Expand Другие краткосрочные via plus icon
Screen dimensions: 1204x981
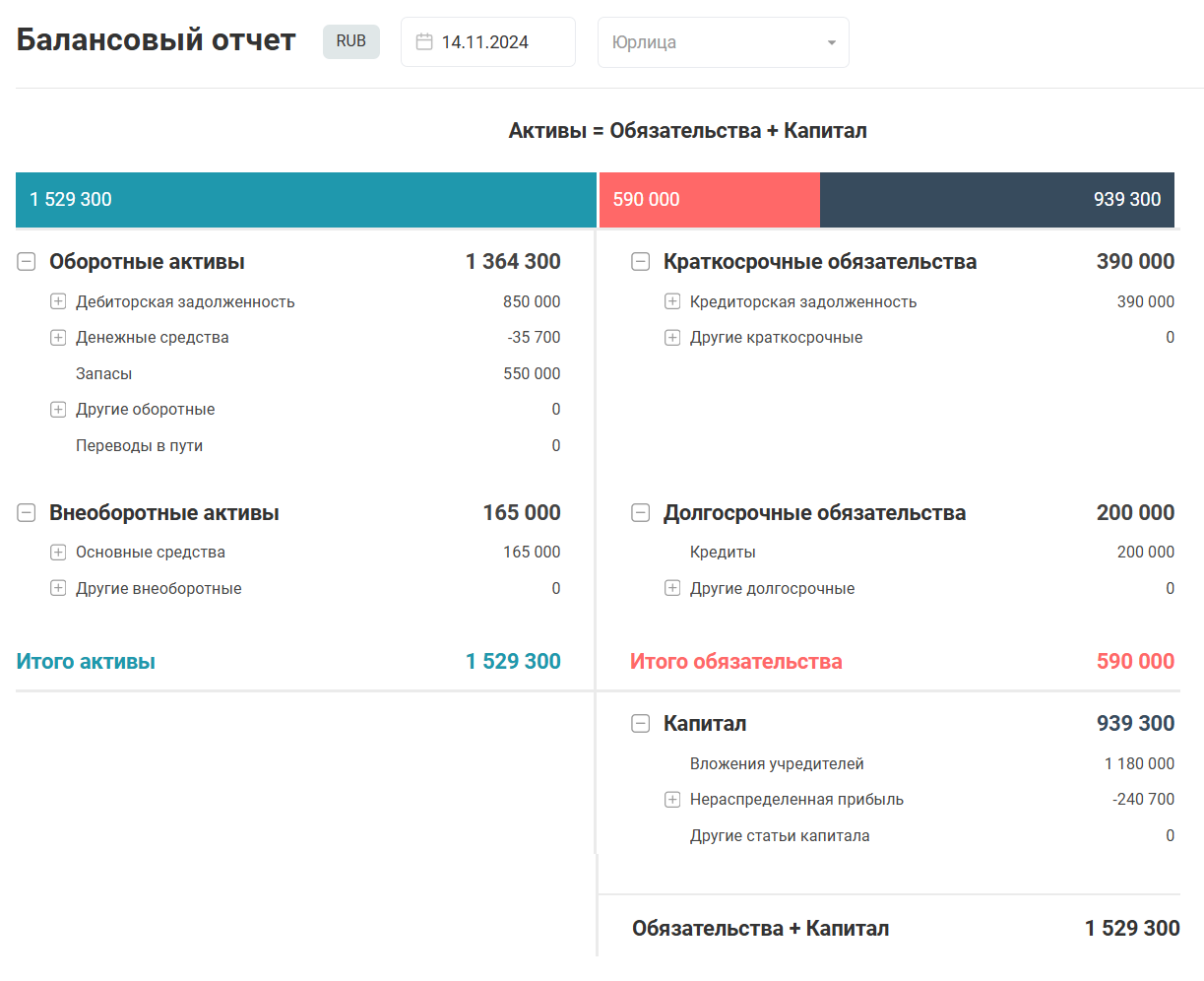coord(672,337)
